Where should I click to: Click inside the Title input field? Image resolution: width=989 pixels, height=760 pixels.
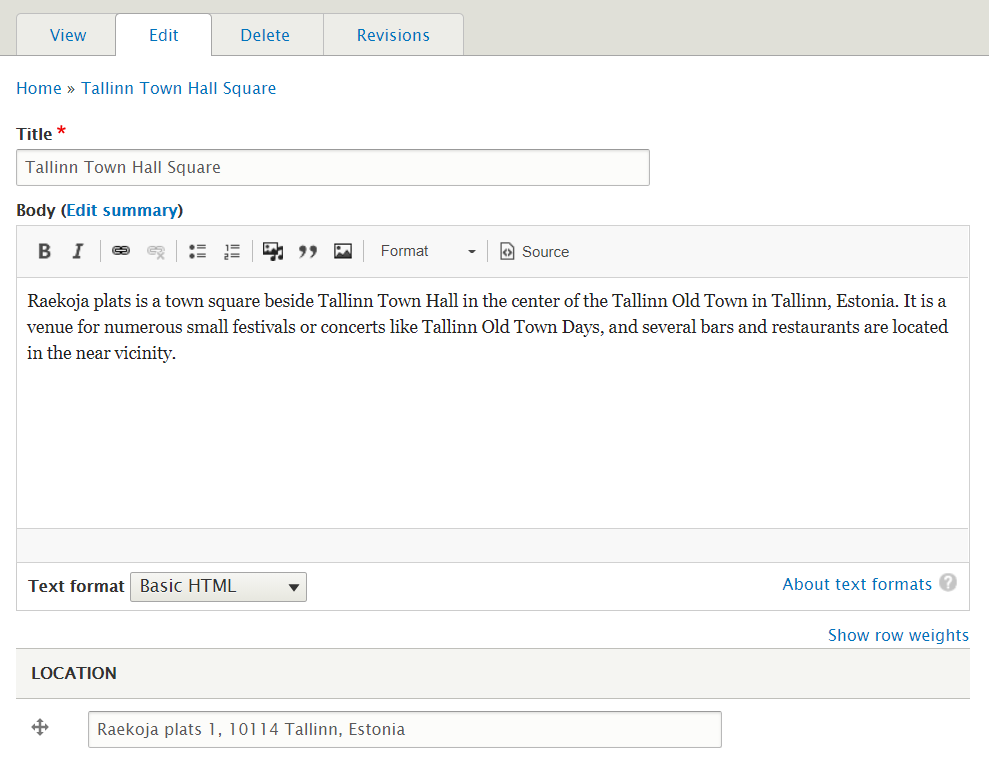pyautogui.click(x=332, y=167)
